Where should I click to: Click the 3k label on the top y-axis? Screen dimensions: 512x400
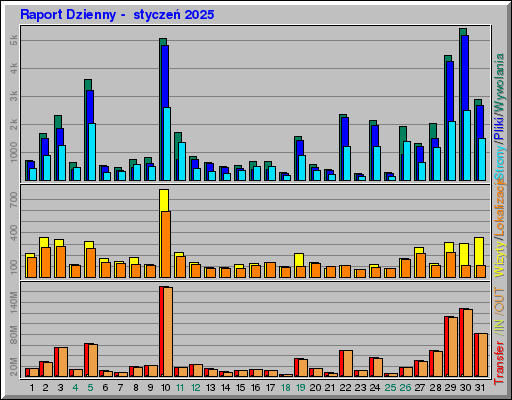tap(14, 97)
